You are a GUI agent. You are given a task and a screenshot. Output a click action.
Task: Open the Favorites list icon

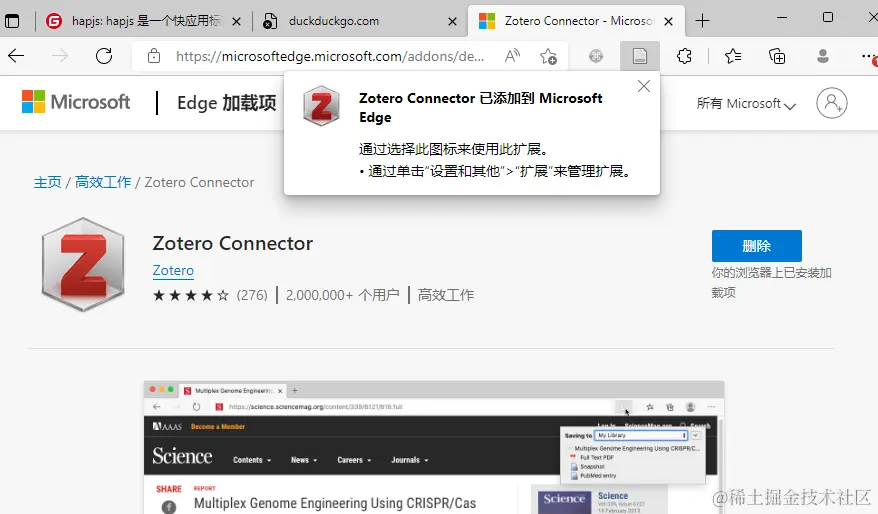click(x=732, y=56)
